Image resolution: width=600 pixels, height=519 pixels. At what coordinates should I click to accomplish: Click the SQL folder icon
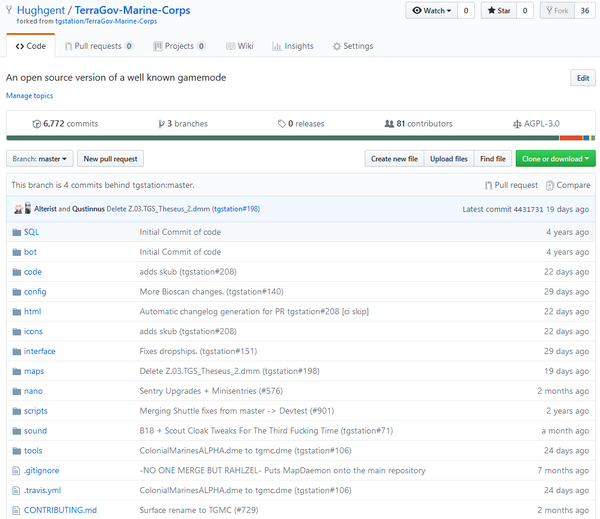pyautogui.click(x=16, y=232)
